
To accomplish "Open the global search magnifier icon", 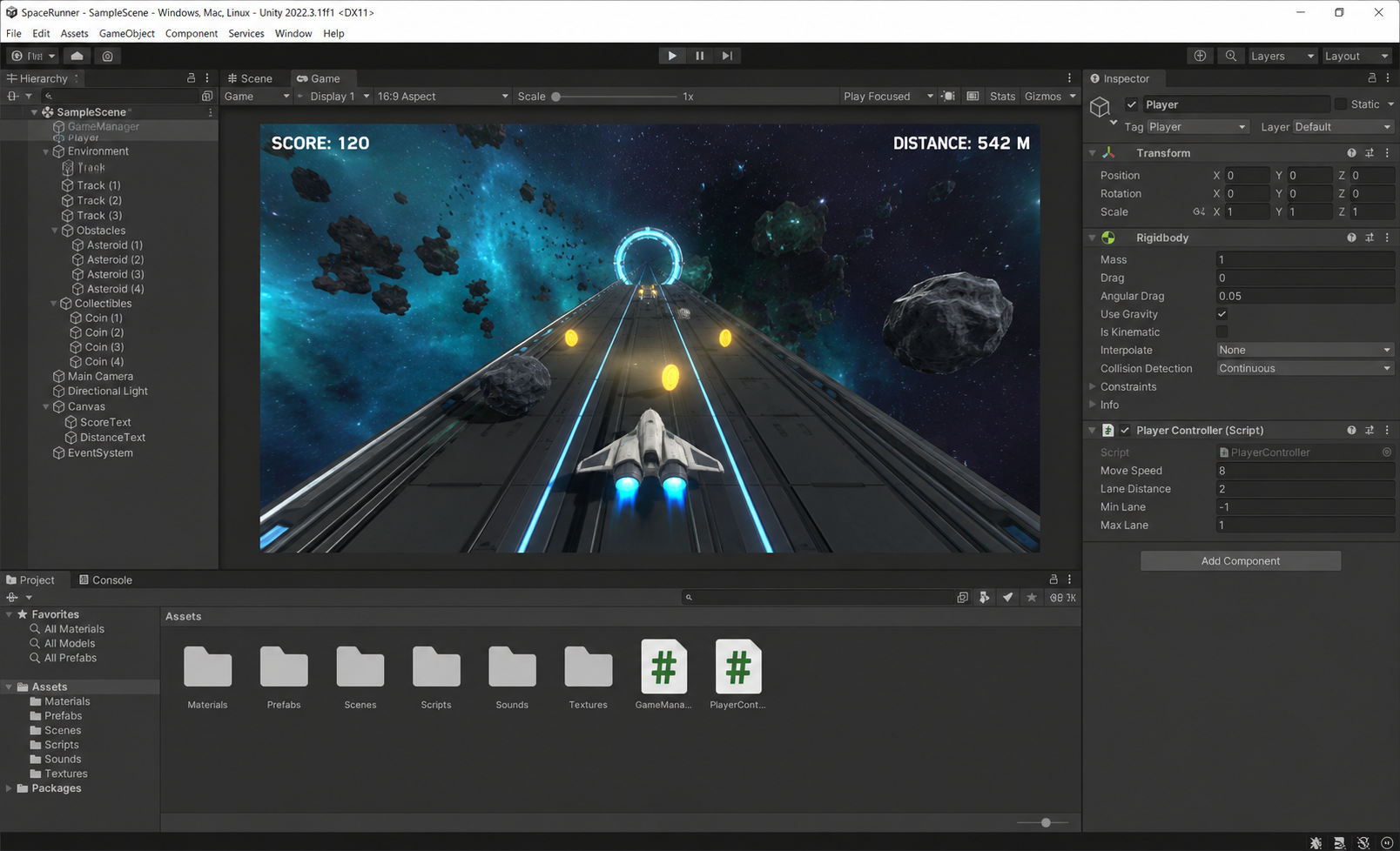I will click(1231, 56).
